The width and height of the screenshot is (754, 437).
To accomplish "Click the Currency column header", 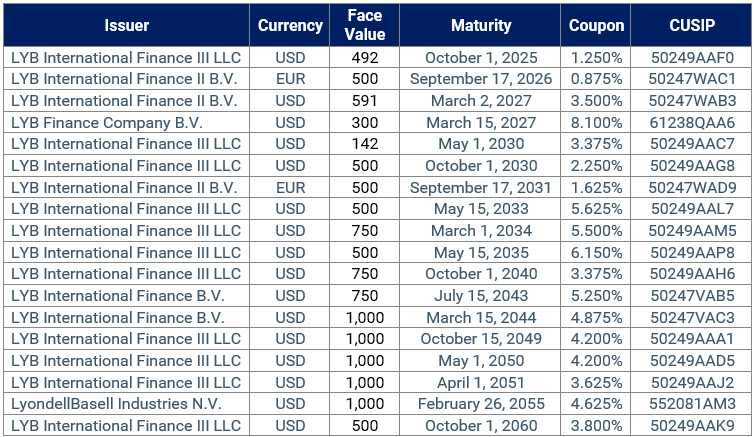I will point(290,26).
